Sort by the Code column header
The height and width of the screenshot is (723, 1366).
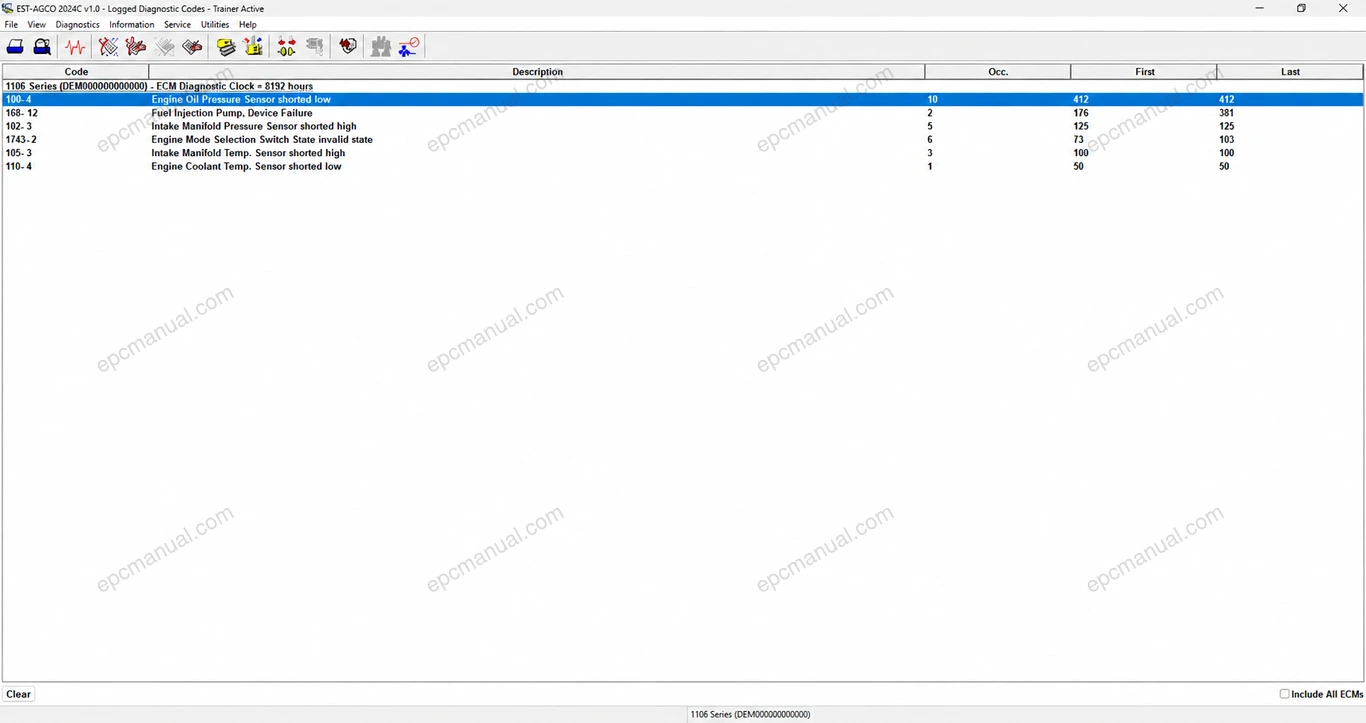pos(76,72)
